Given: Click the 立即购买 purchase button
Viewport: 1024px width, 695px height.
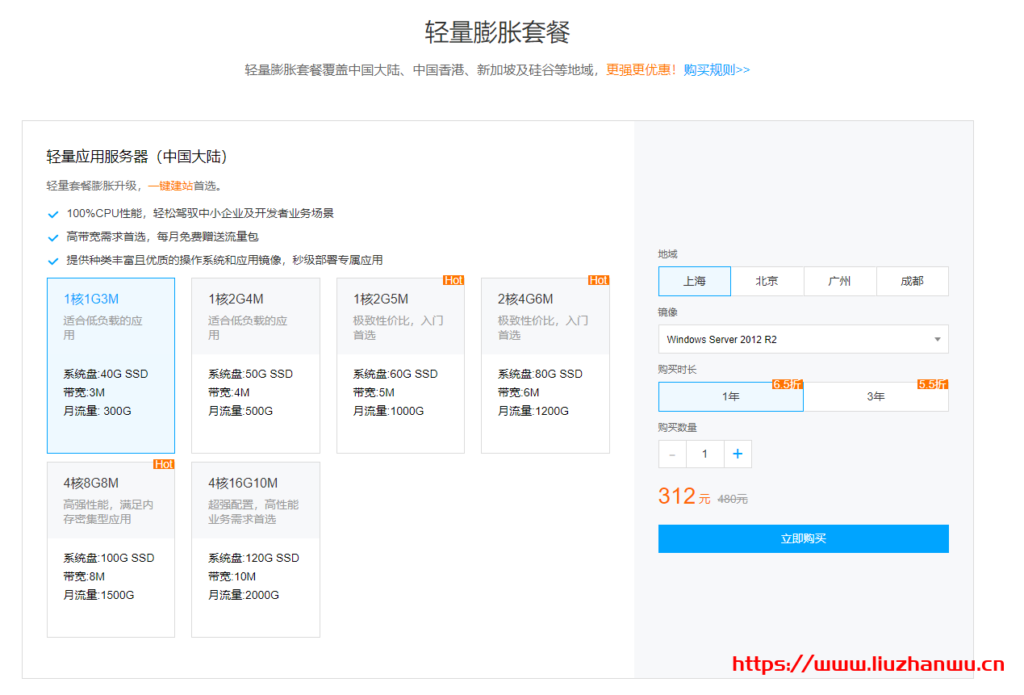Looking at the screenshot, I should 802,538.
